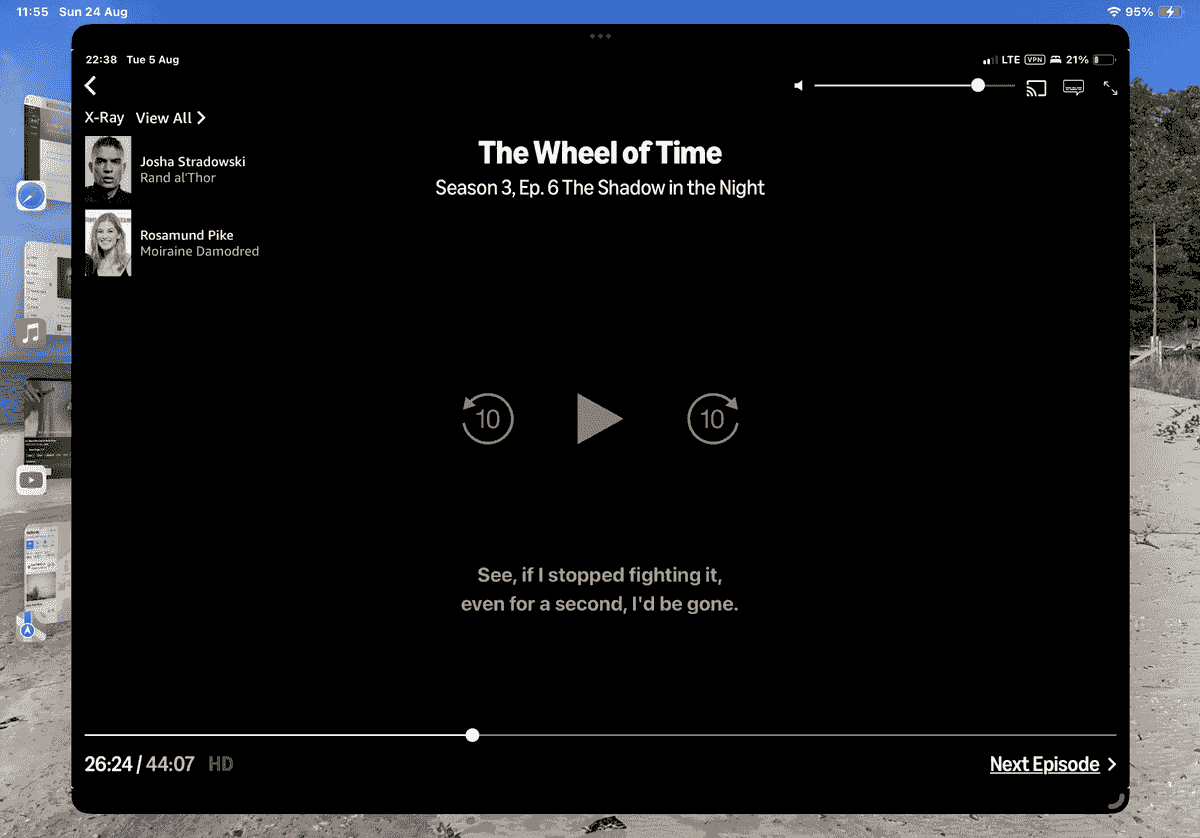This screenshot has height=838, width=1200.
Task: Go back using the top-left chevron arrow
Action: click(x=91, y=86)
